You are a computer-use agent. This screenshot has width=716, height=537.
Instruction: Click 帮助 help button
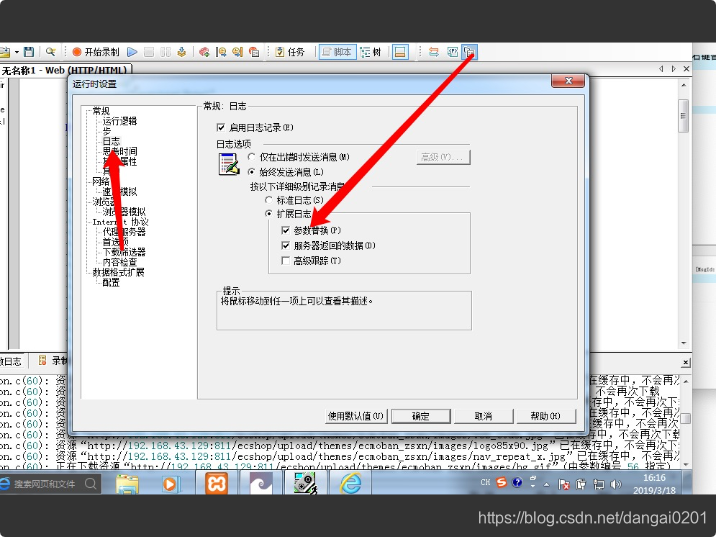(546, 416)
